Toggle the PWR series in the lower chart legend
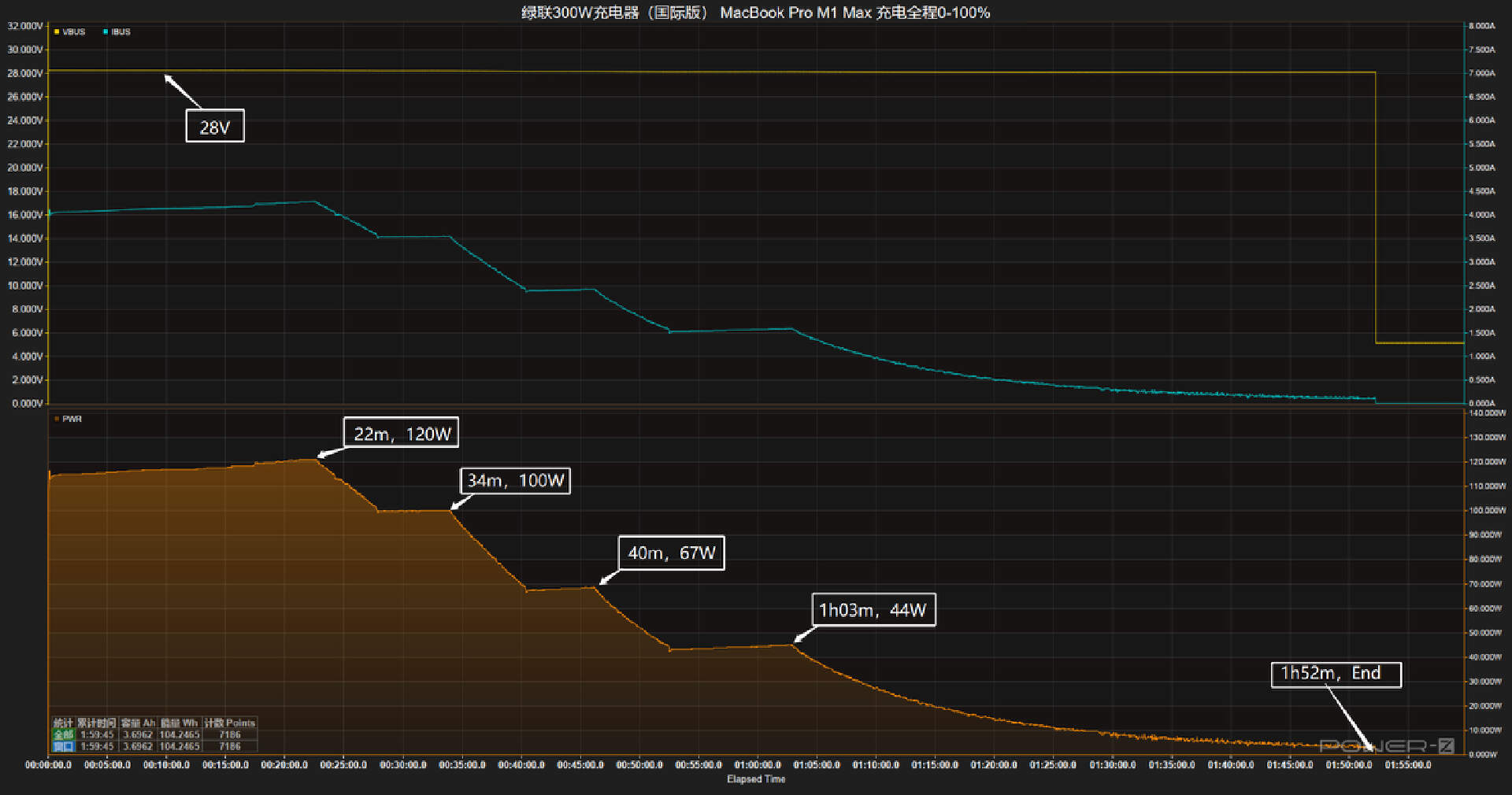The height and width of the screenshot is (795, 1512). [68, 420]
